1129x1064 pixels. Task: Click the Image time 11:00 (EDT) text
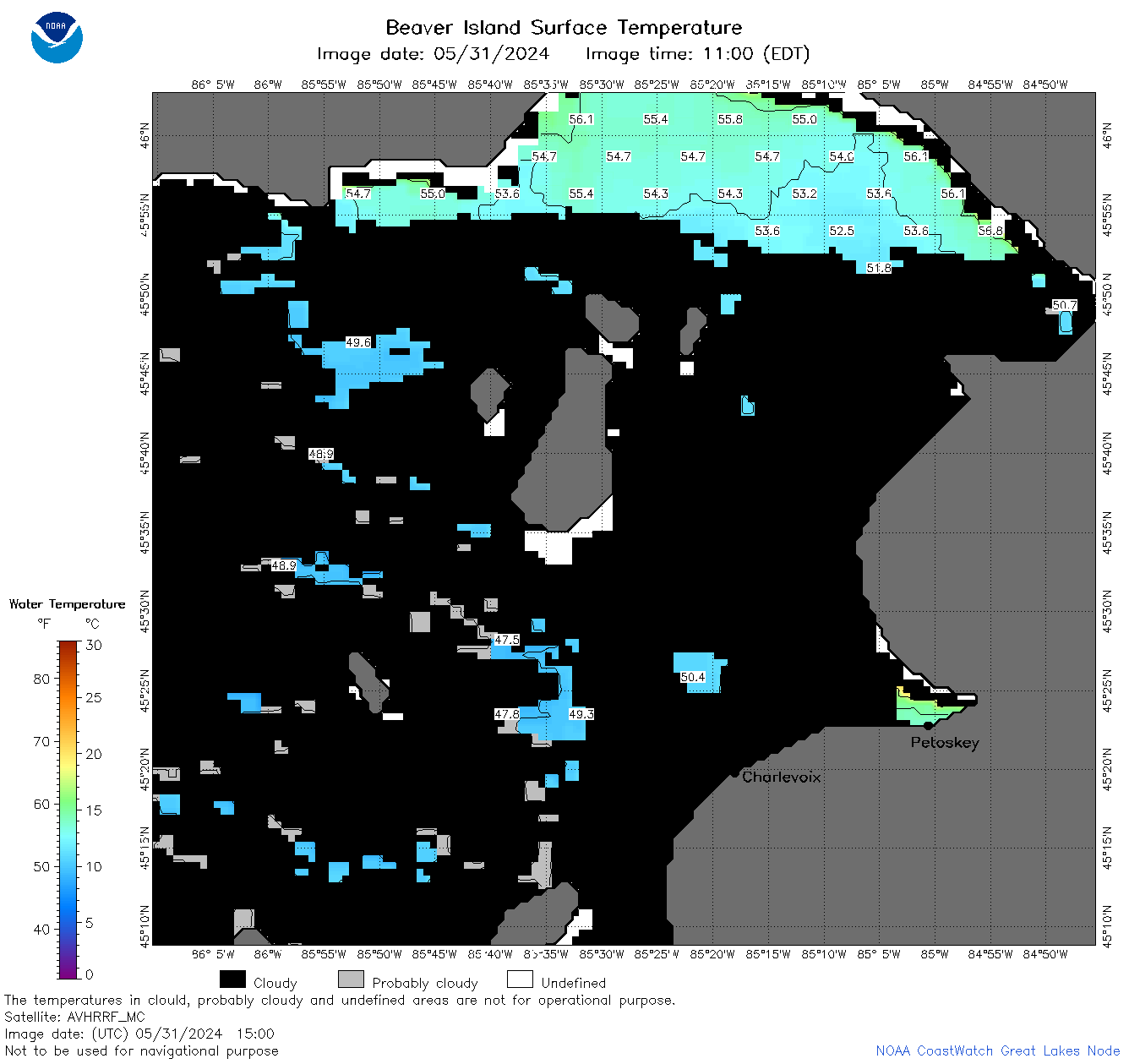[697, 54]
